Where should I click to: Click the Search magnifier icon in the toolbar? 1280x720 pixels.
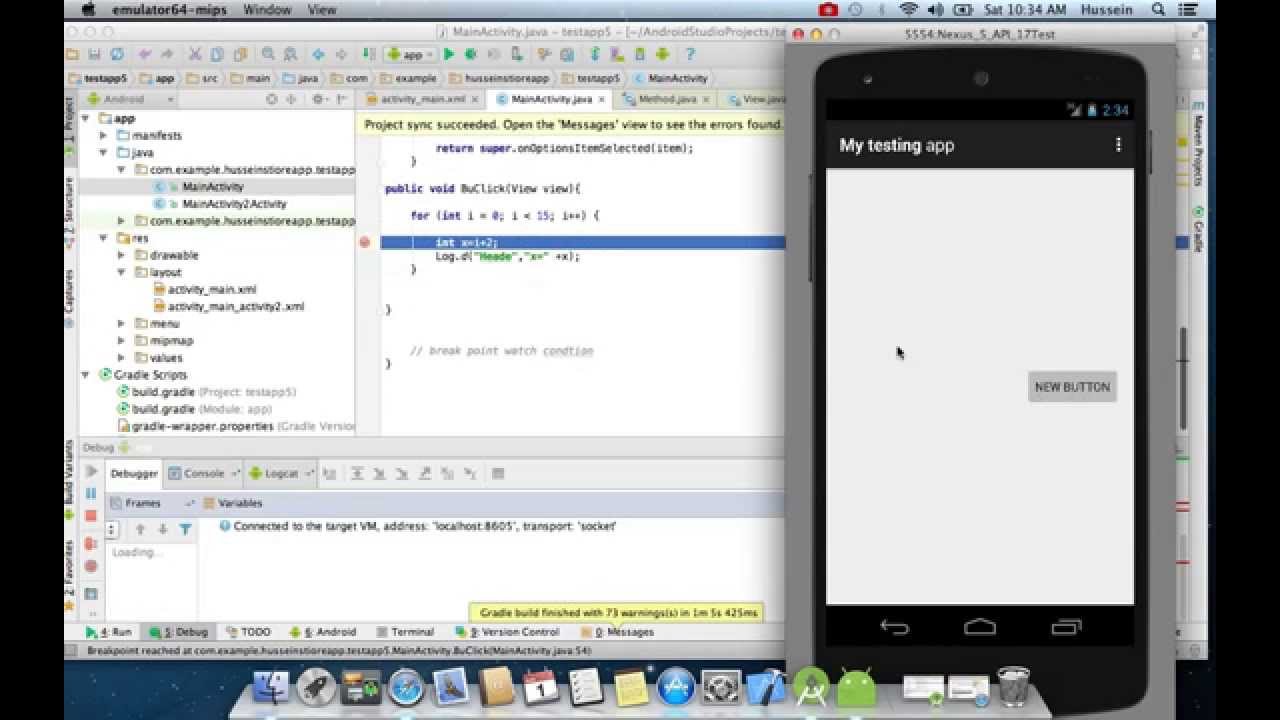(x=270, y=55)
